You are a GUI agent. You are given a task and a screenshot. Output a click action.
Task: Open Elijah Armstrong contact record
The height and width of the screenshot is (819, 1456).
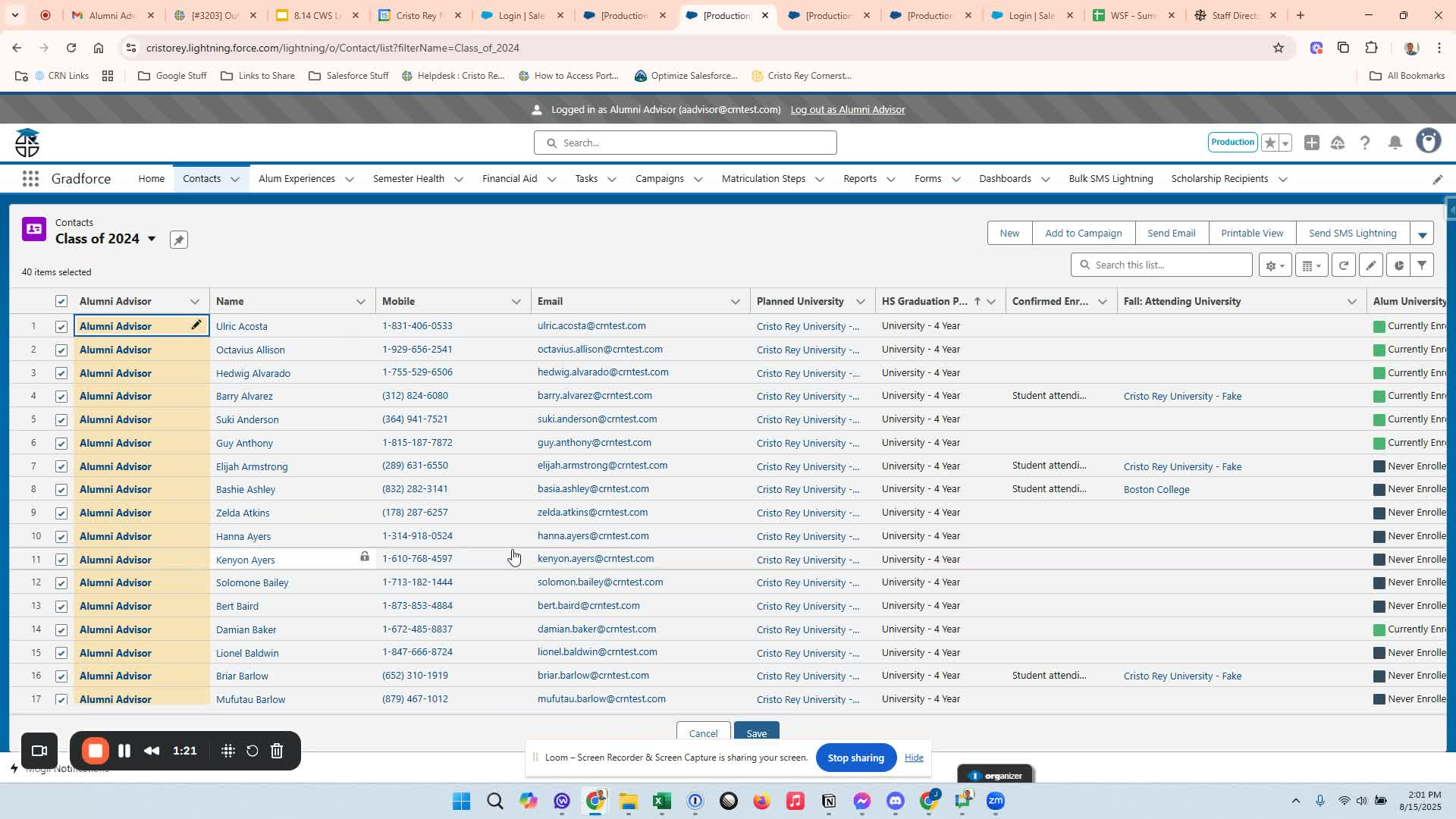[x=252, y=467]
